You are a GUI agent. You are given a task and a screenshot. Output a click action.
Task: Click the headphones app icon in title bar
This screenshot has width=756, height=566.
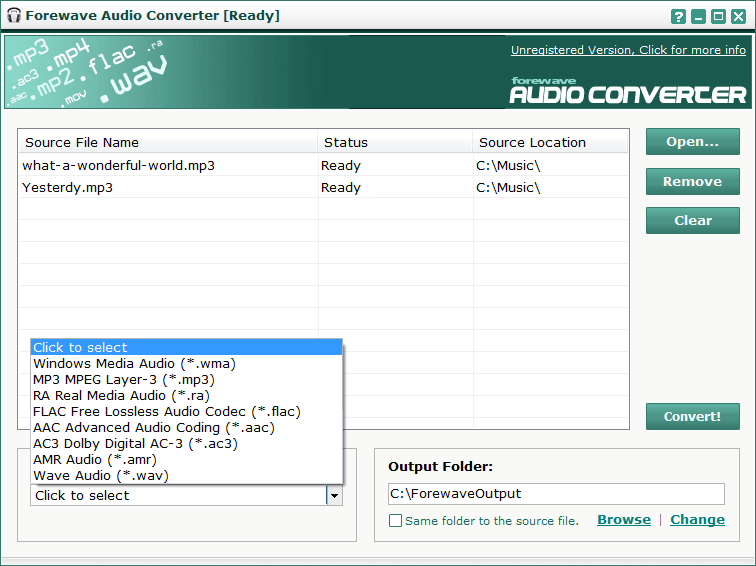pyautogui.click(x=14, y=15)
